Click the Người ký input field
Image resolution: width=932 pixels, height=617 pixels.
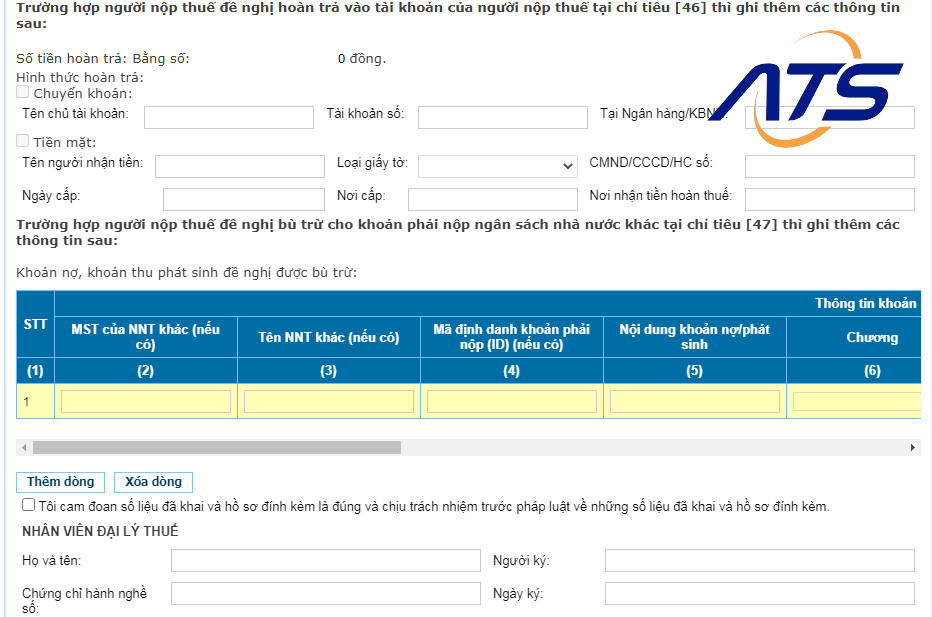coord(759,560)
